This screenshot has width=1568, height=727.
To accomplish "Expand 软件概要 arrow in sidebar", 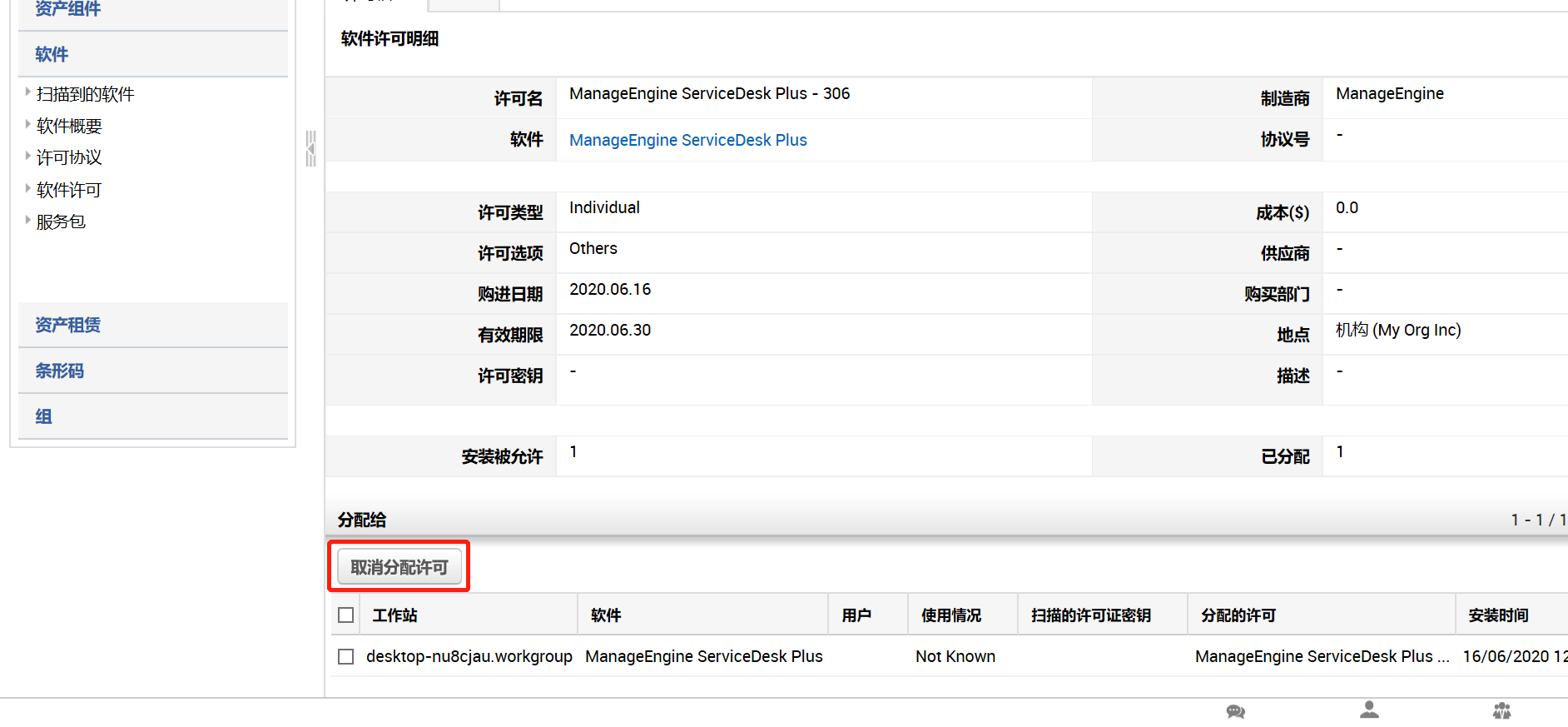I will (27, 125).
